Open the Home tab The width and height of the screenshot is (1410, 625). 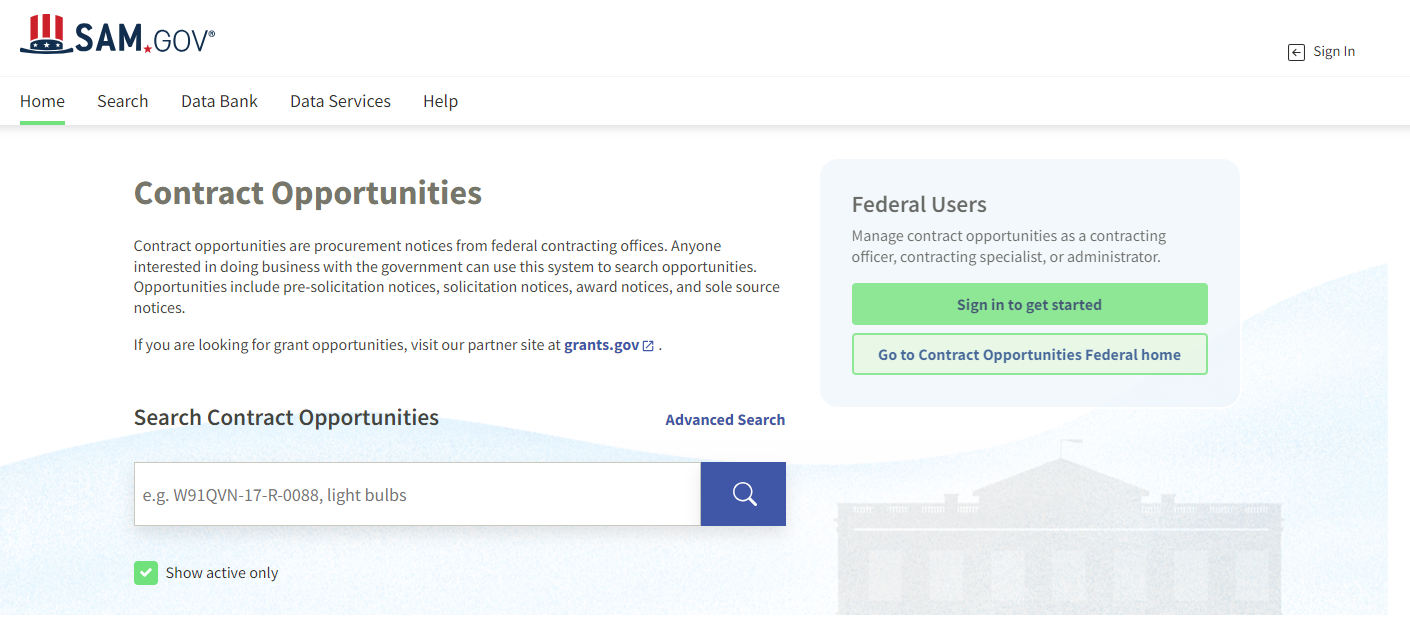(x=42, y=101)
